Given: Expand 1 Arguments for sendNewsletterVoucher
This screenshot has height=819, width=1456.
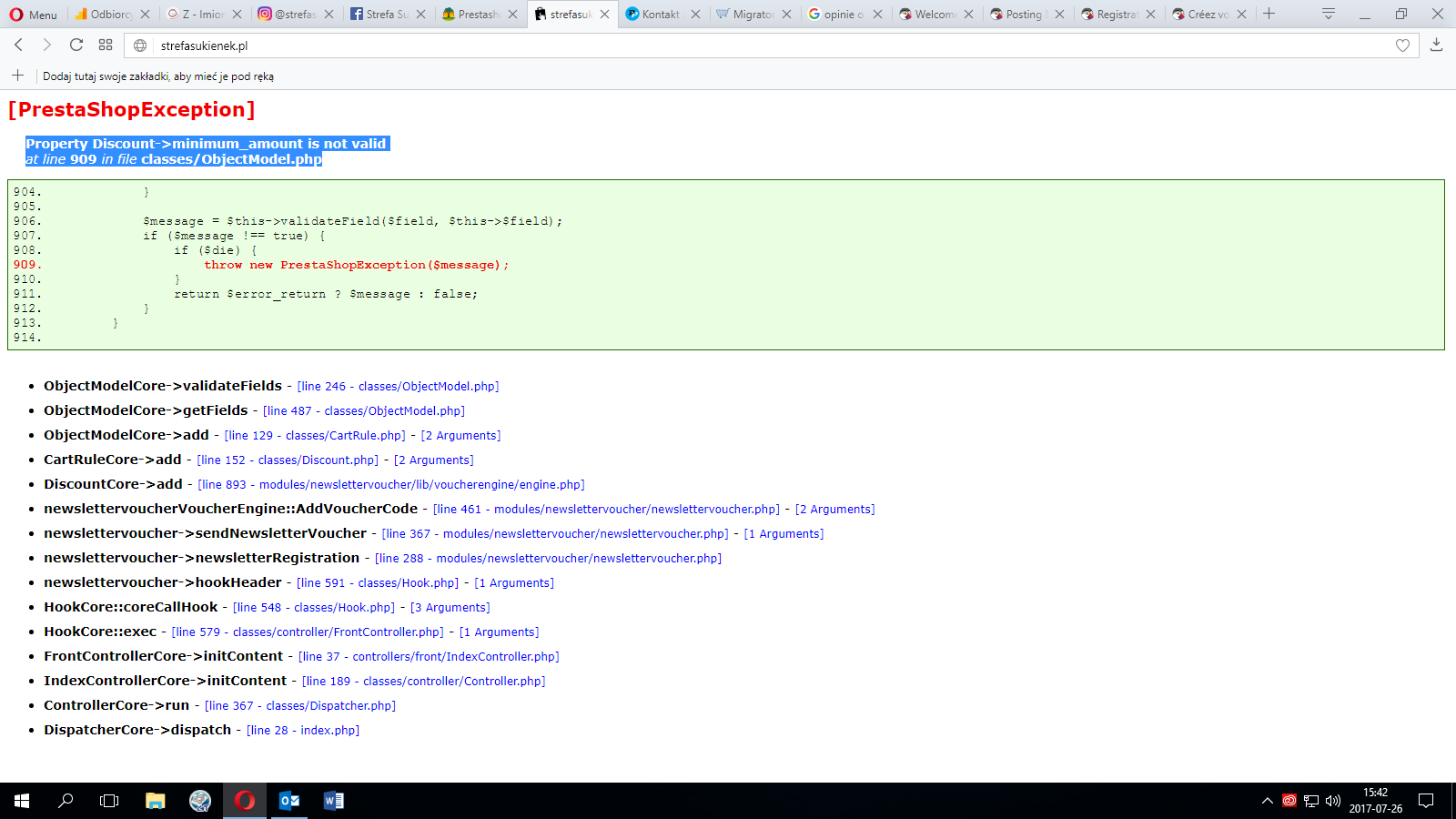Looking at the screenshot, I should coord(784,534).
